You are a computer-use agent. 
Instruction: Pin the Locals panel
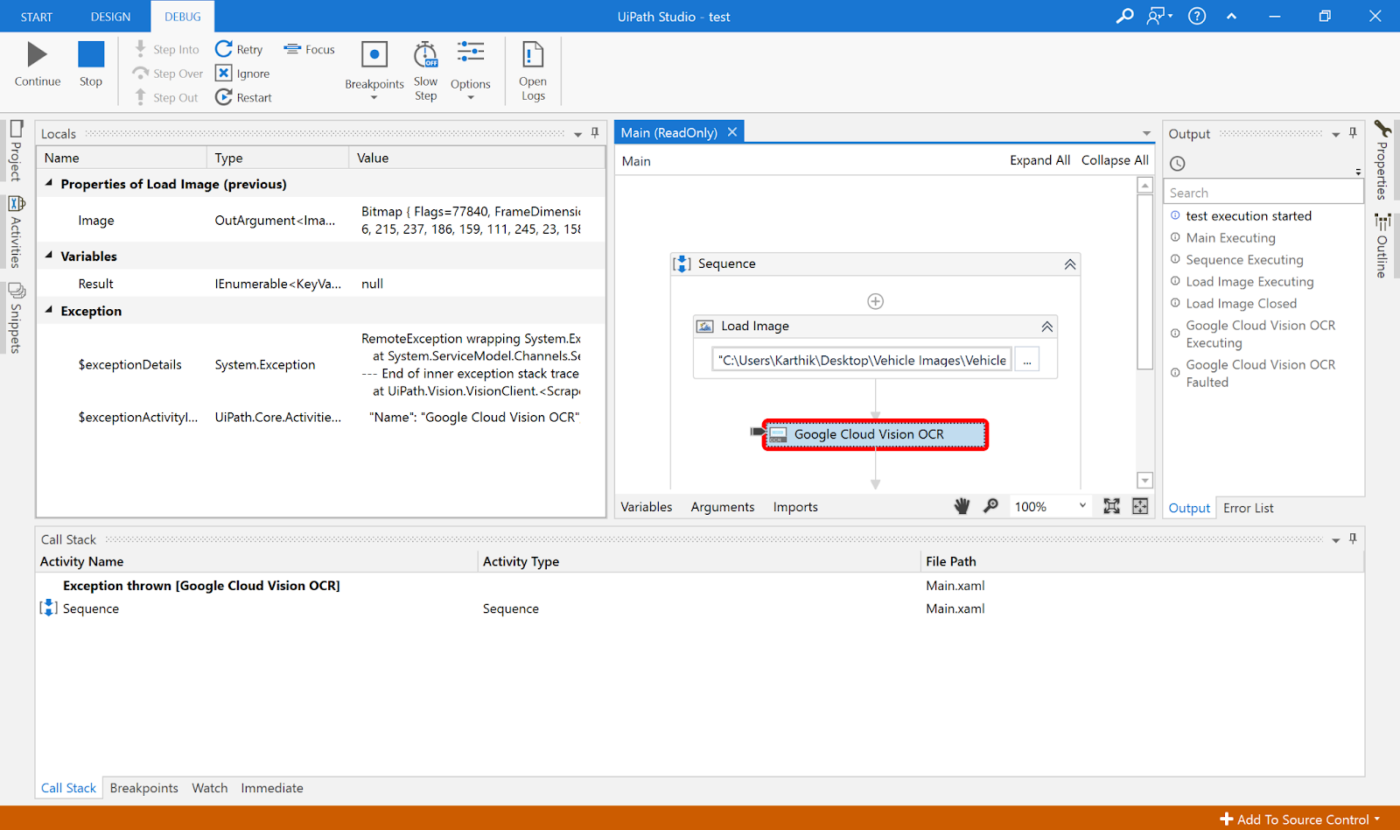pyautogui.click(x=595, y=133)
